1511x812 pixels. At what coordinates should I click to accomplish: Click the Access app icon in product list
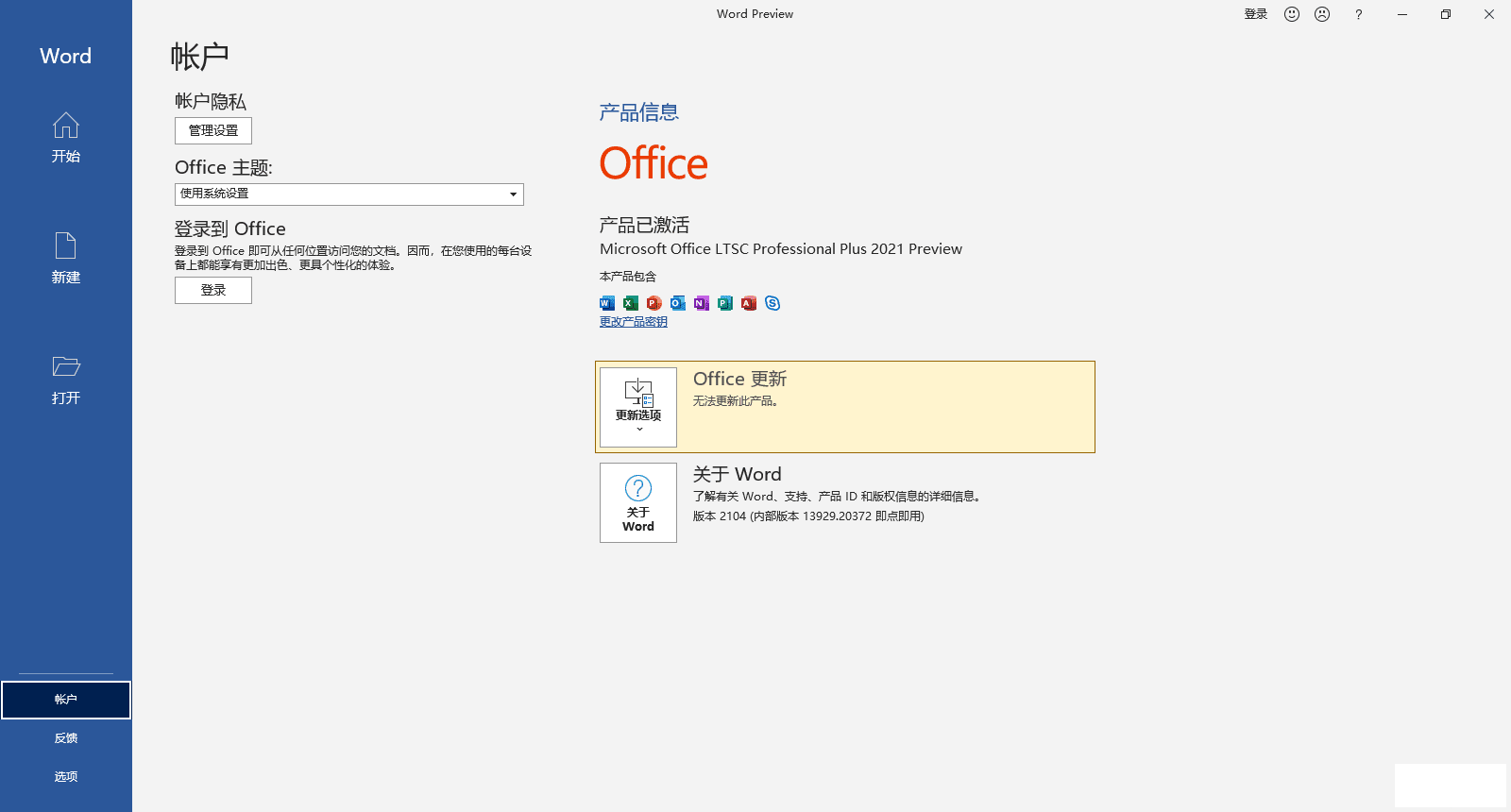pos(749,303)
